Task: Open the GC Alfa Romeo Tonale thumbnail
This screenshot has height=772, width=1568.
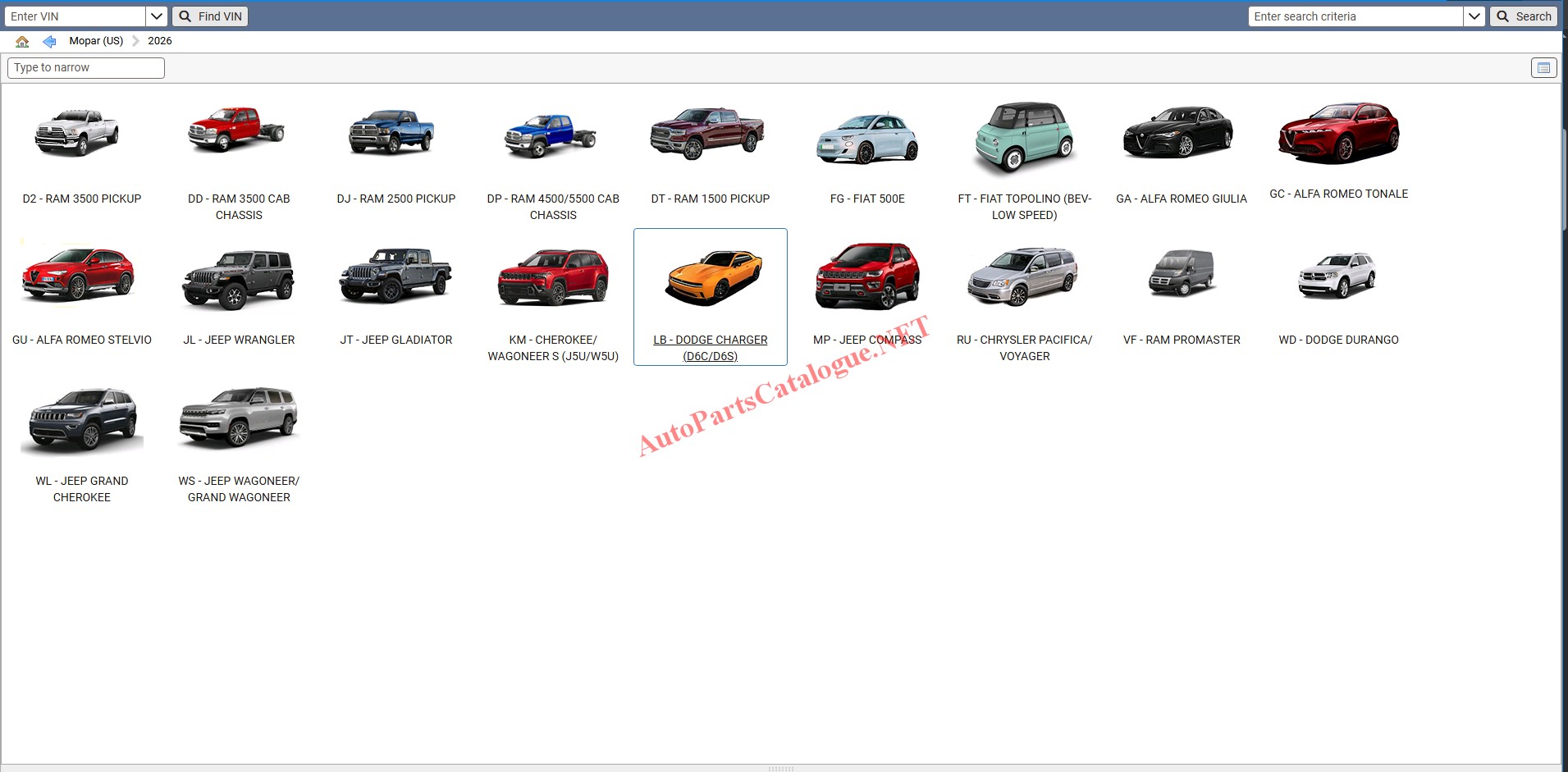Action: [x=1339, y=133]
